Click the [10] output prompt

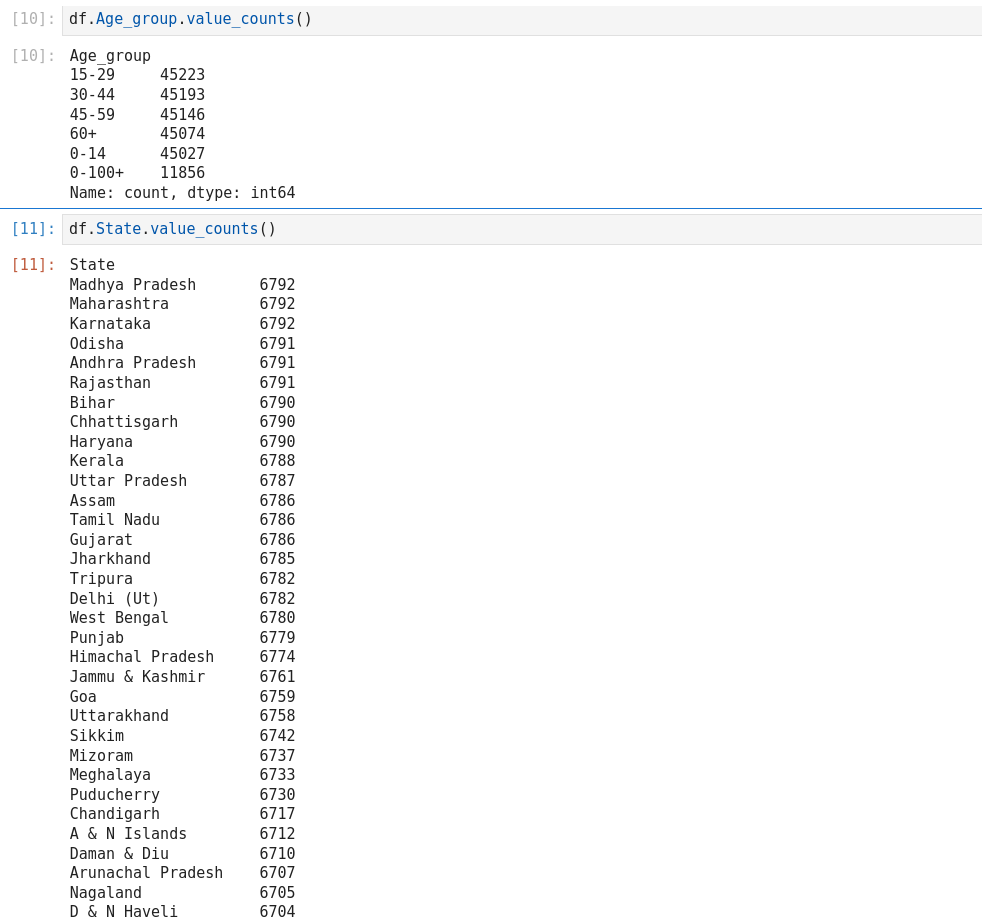tap(33, 56)
